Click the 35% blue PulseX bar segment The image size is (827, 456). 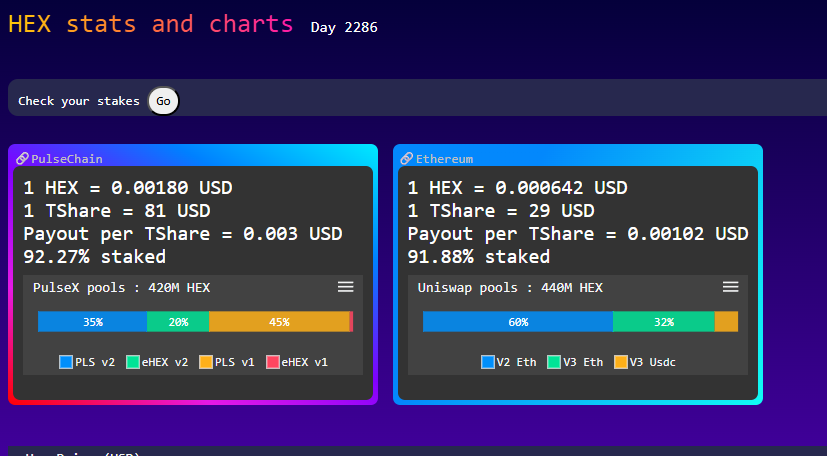point(92,322)
